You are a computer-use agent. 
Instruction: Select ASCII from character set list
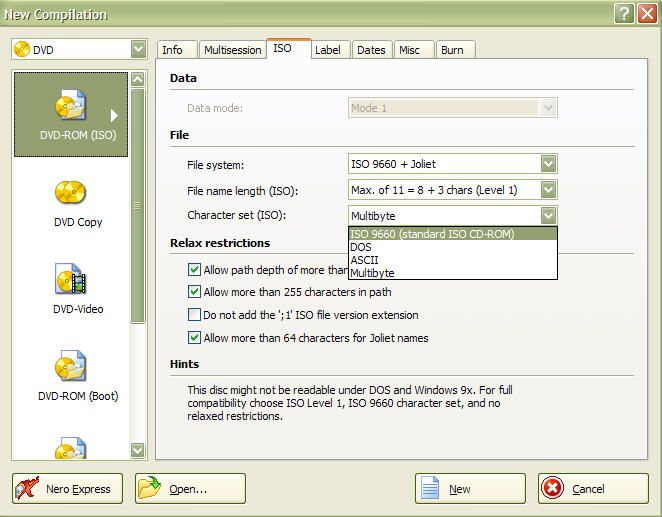pos(364,260)
